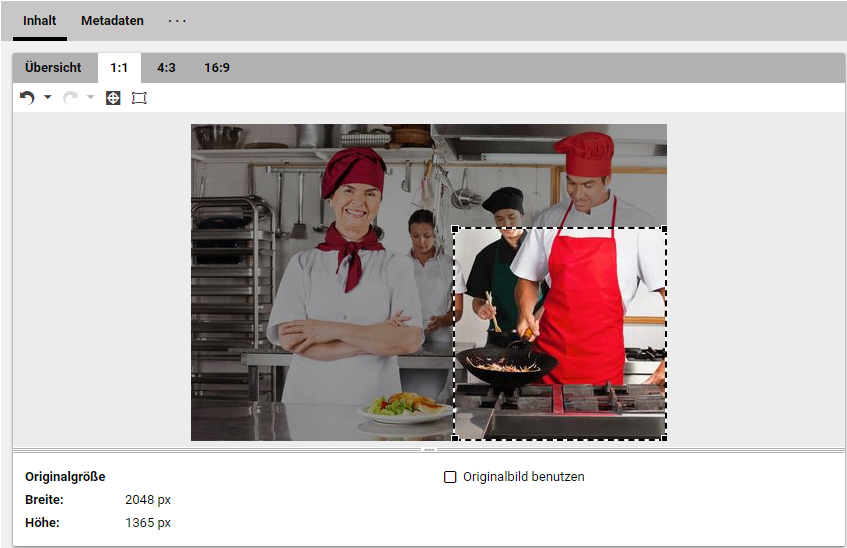Select the crop frame tool icon
Image resolution: width=847 pixels, height=548 pixels.
click(x=139, y=98)
